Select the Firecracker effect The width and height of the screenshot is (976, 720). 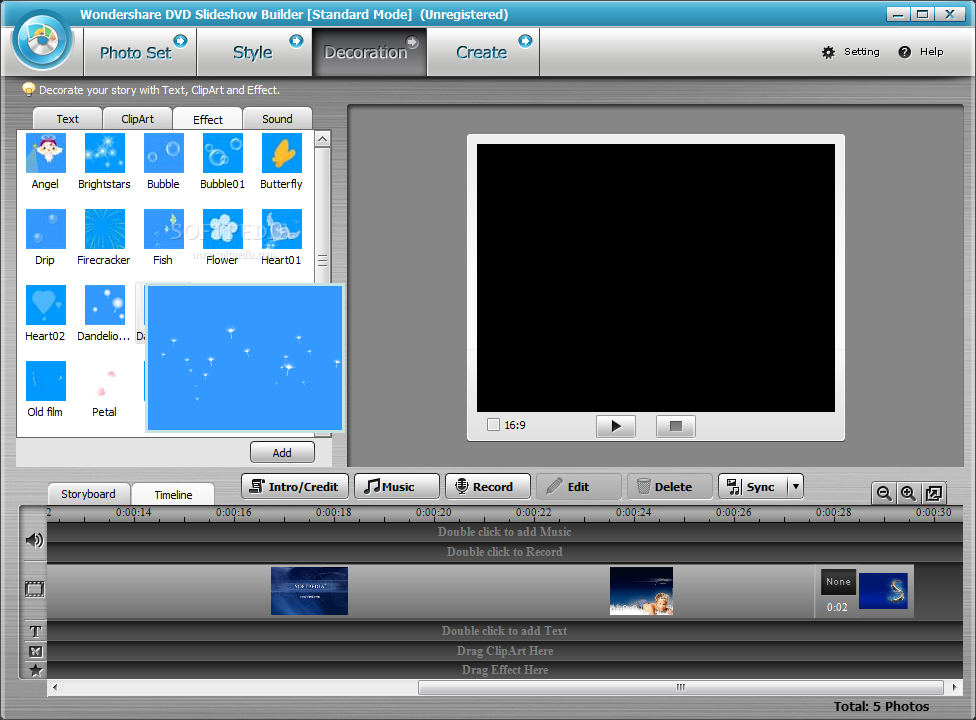click(x=105, y=229)
